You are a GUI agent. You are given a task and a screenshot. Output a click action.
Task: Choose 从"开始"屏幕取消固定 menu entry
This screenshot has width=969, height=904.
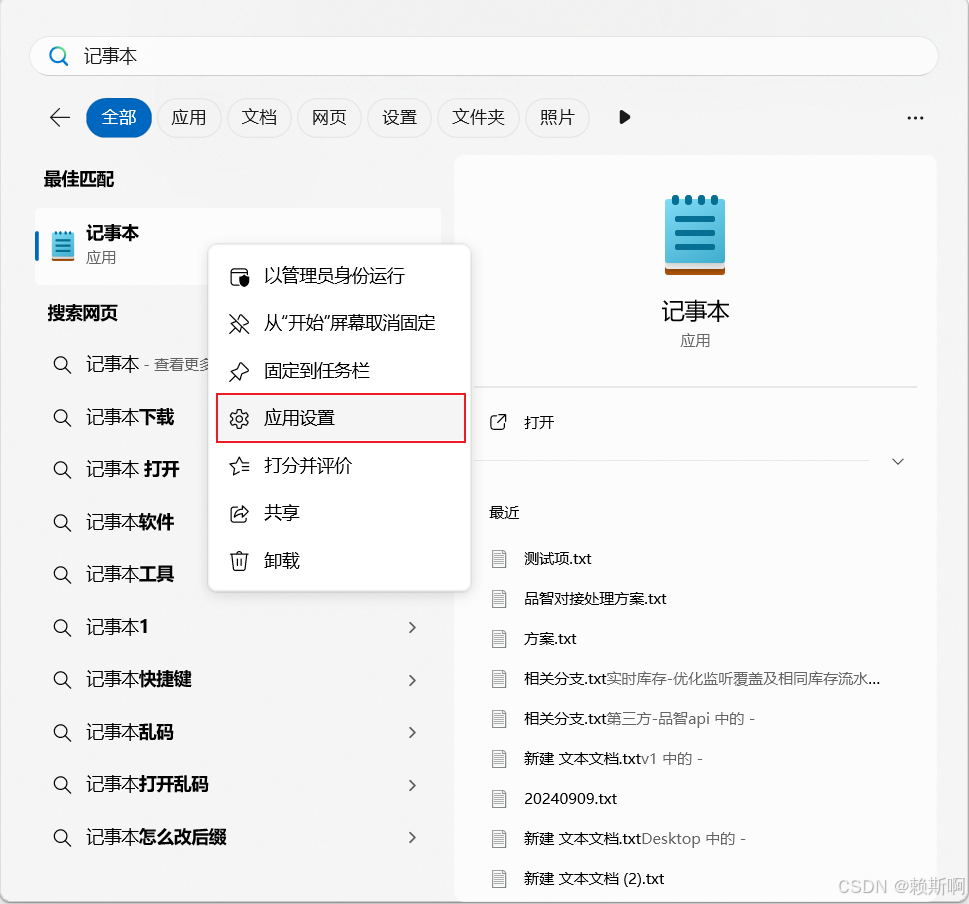click(x=340, y=323)
